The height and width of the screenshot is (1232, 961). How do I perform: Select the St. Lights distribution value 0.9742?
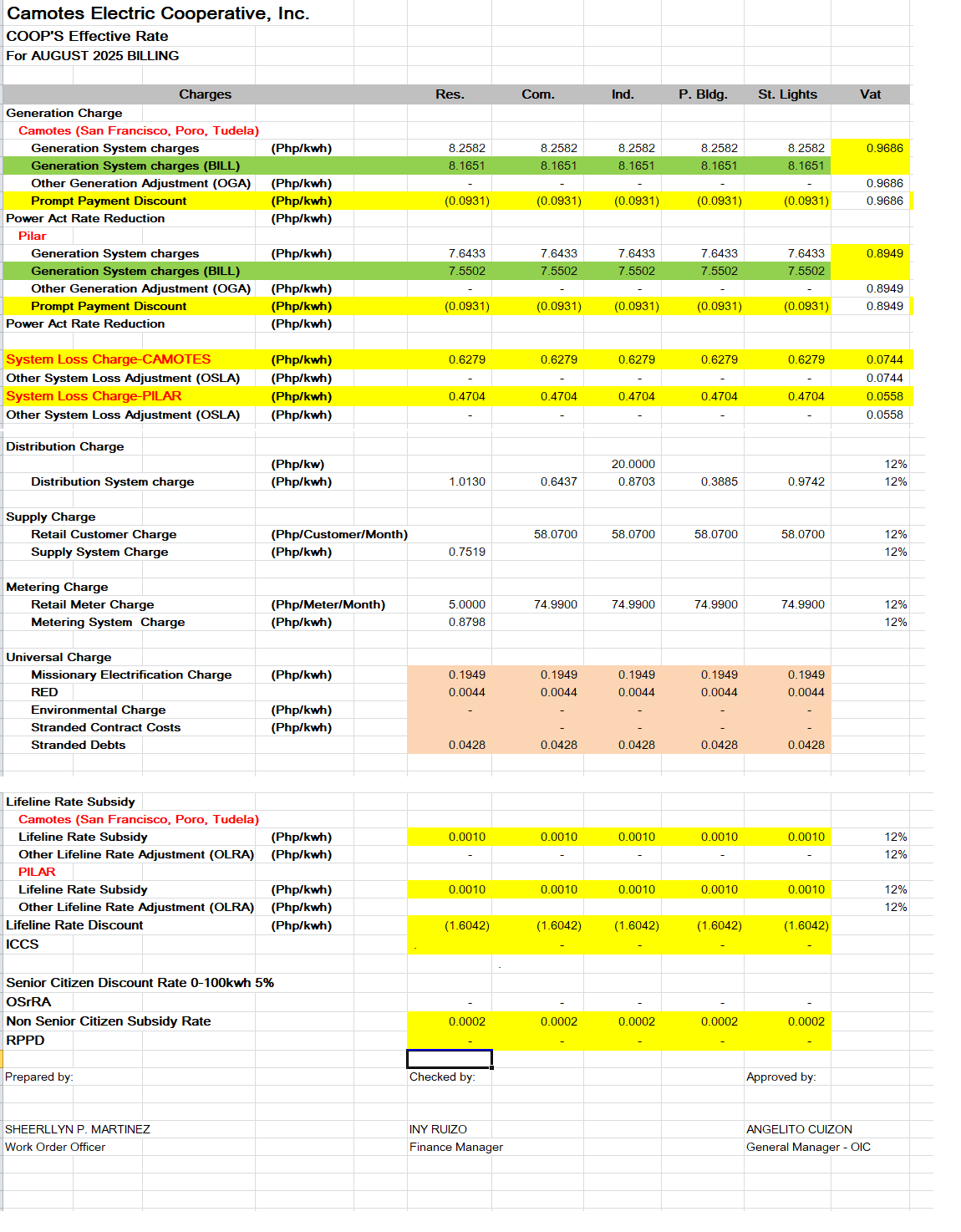pyautogui.click(x=806, y=481)
